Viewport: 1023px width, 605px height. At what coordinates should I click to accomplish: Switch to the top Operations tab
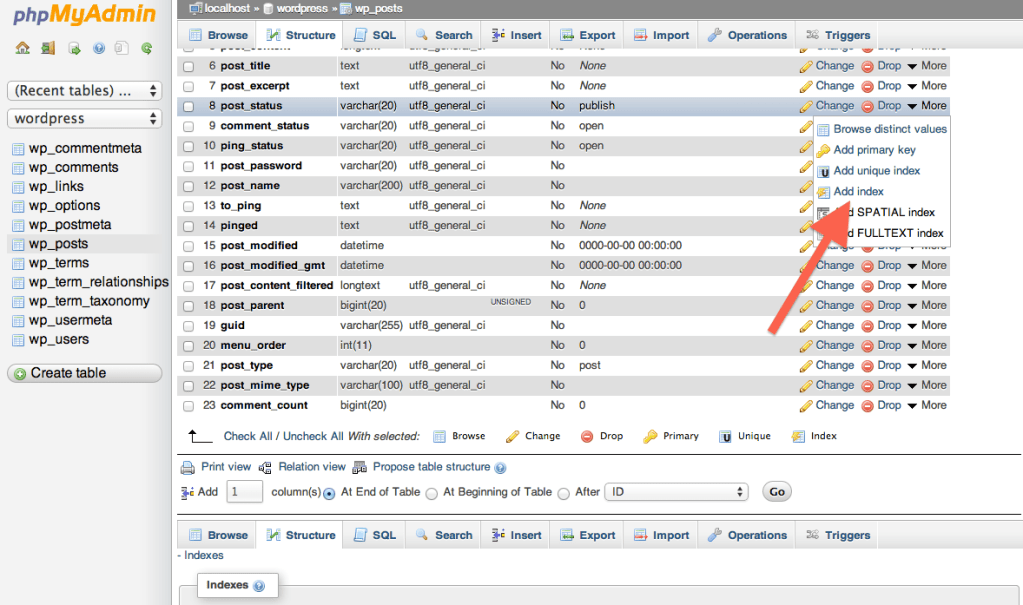(x=747, y=35)
